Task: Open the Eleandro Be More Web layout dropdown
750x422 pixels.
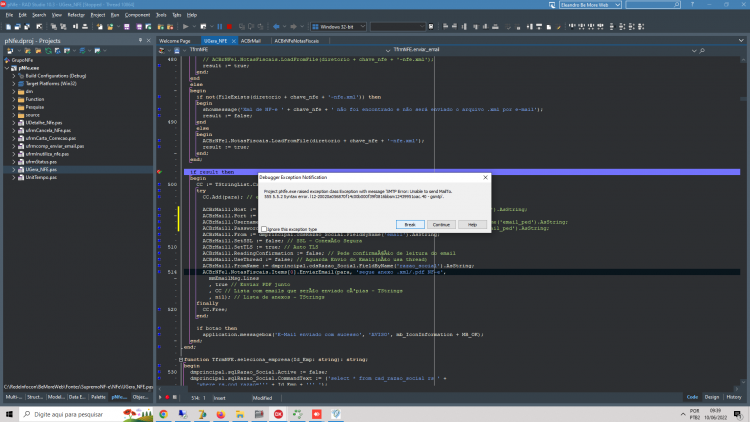Action: 590,5
